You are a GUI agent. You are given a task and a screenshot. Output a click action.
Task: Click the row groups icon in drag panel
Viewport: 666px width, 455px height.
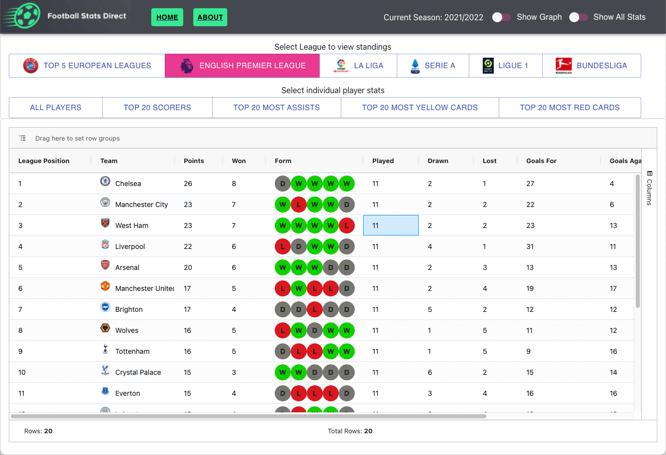pyautogui.click(x=22, y=138)
